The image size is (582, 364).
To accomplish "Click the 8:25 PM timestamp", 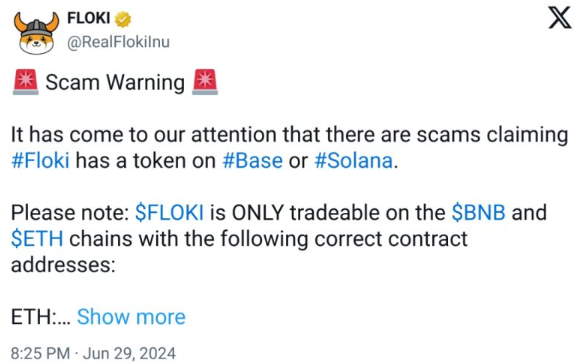I will pos(40,353).
